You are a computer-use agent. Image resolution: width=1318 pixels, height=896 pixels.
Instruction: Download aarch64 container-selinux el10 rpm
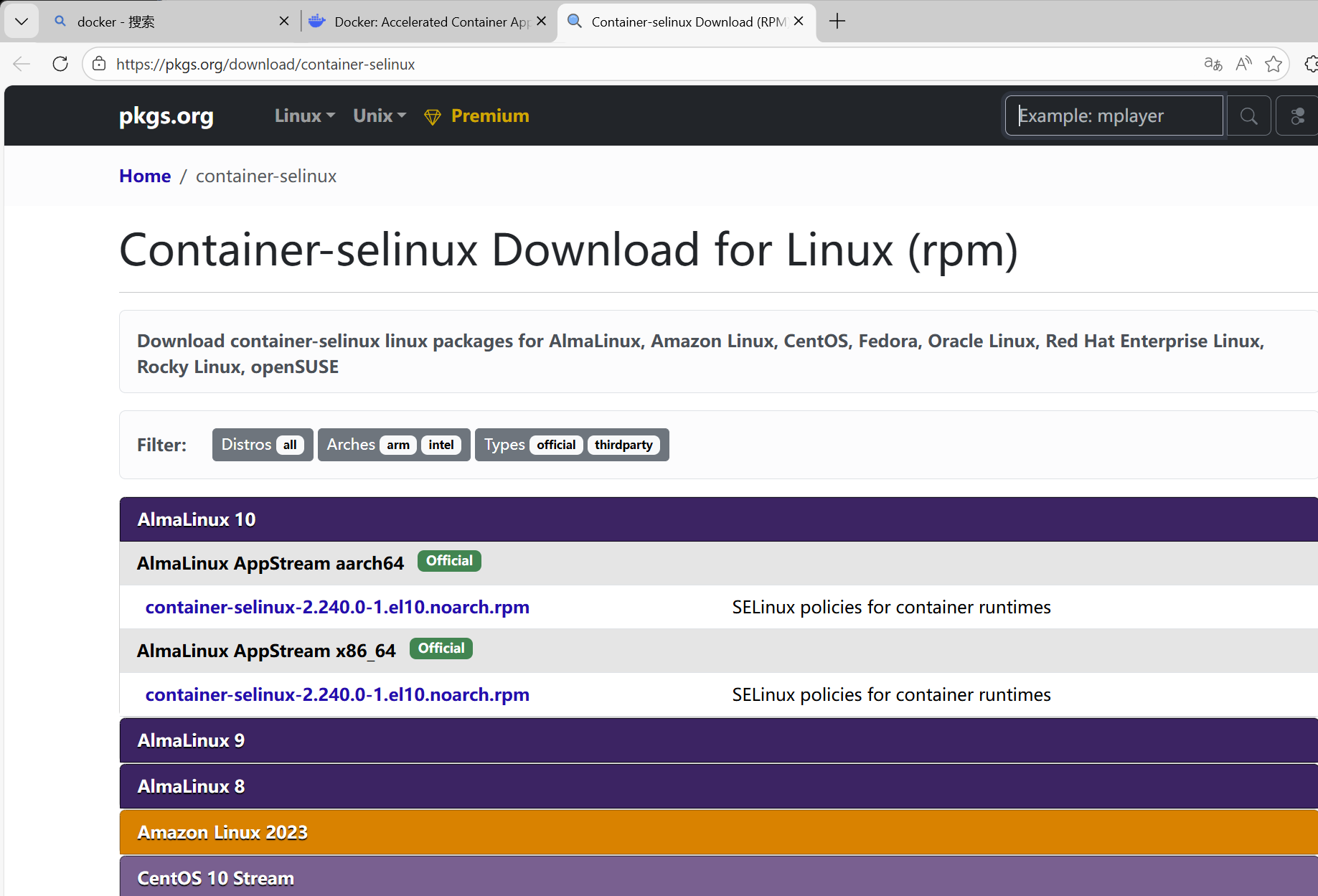click(337, 607)
